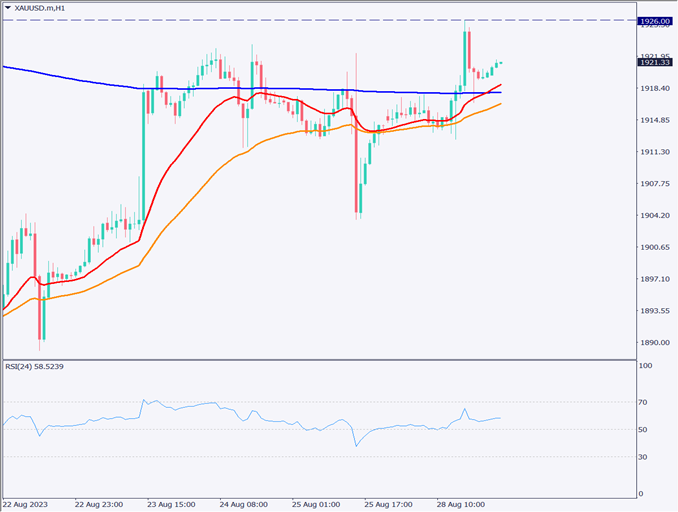Click the 22 Aug 2023 date label
The width and height of the screenshot is (678, 512).
point(27,505)
